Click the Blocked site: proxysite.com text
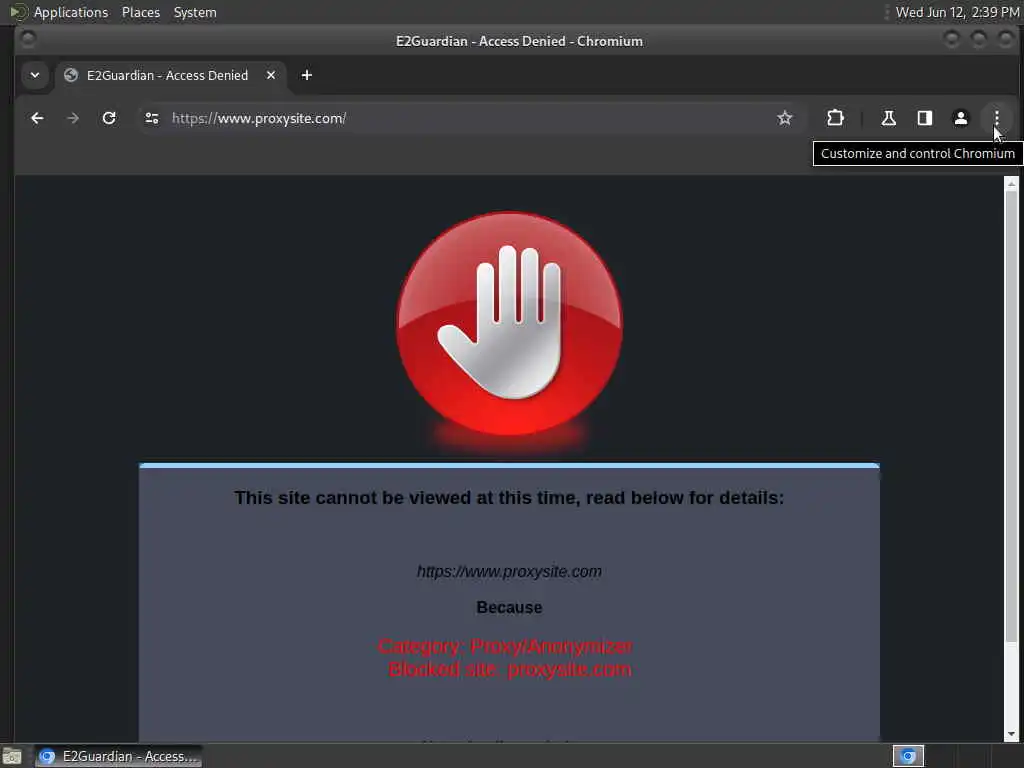Screen dimensions: 1024x768 (x=509, y=669)
